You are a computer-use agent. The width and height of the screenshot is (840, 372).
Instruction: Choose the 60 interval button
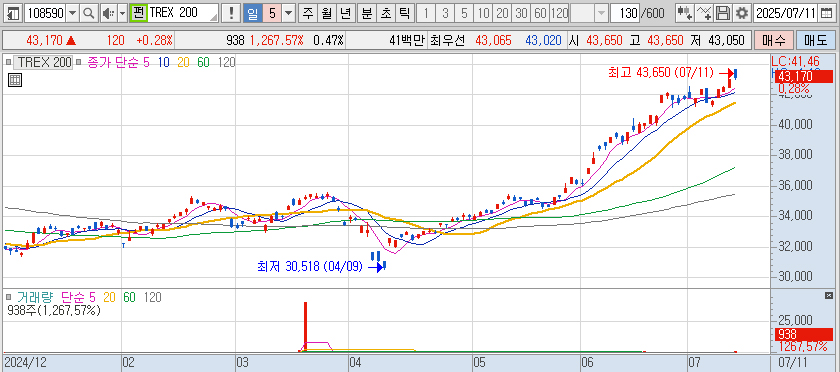(x=541, y=13)
